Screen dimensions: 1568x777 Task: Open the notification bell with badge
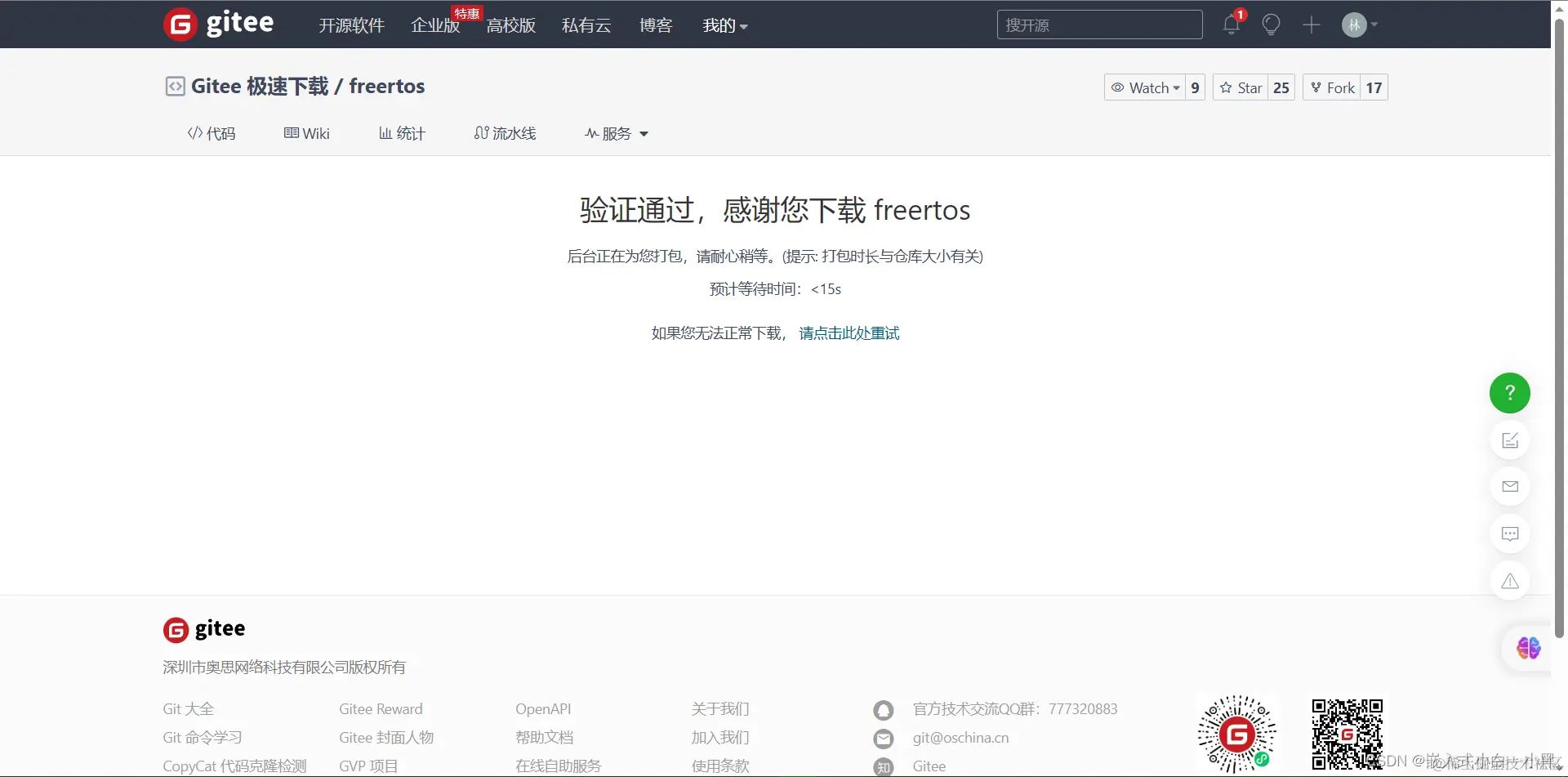tap(1230, 25)
